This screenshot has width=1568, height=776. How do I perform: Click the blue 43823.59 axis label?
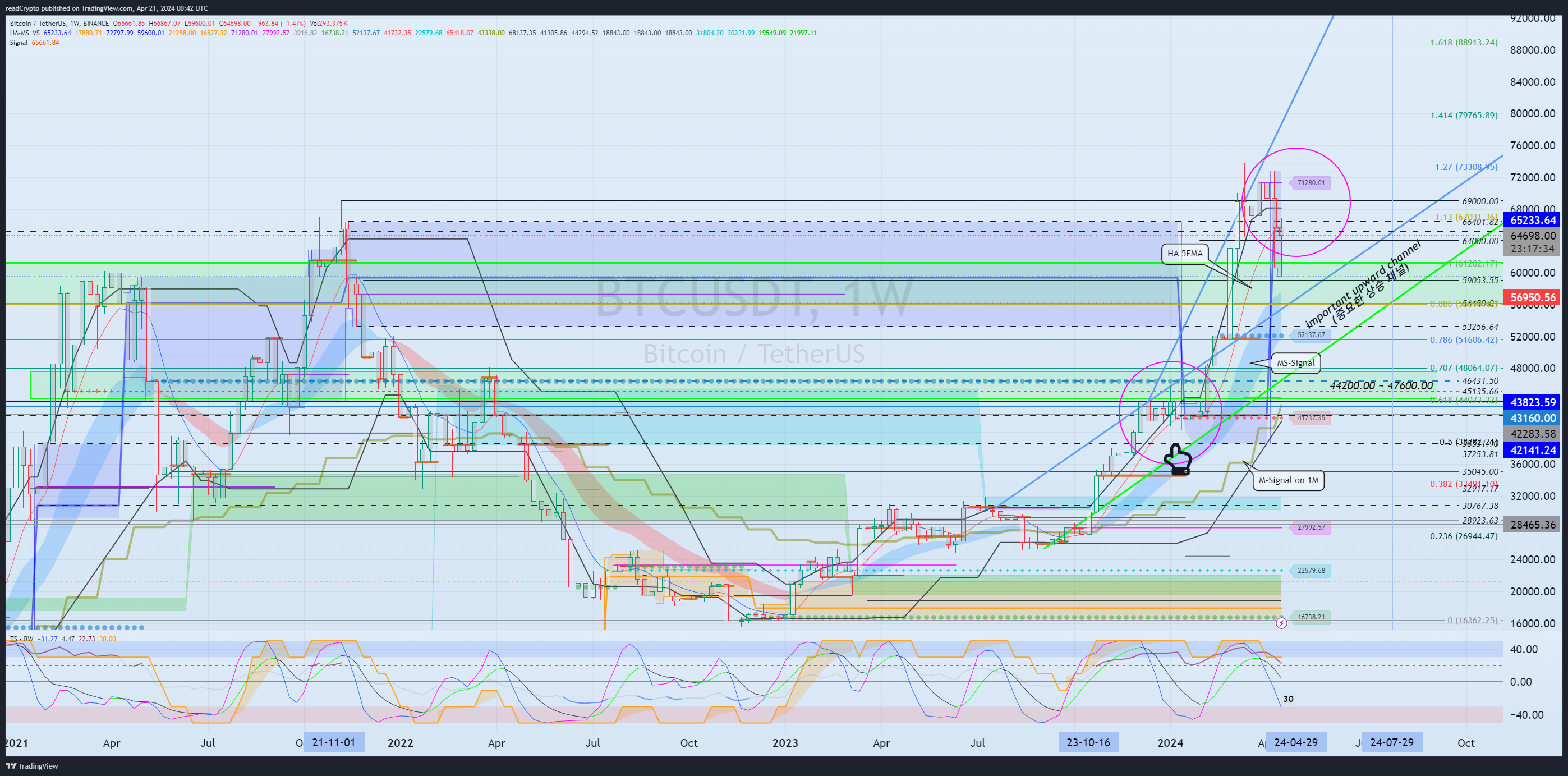coord(1532,402)
